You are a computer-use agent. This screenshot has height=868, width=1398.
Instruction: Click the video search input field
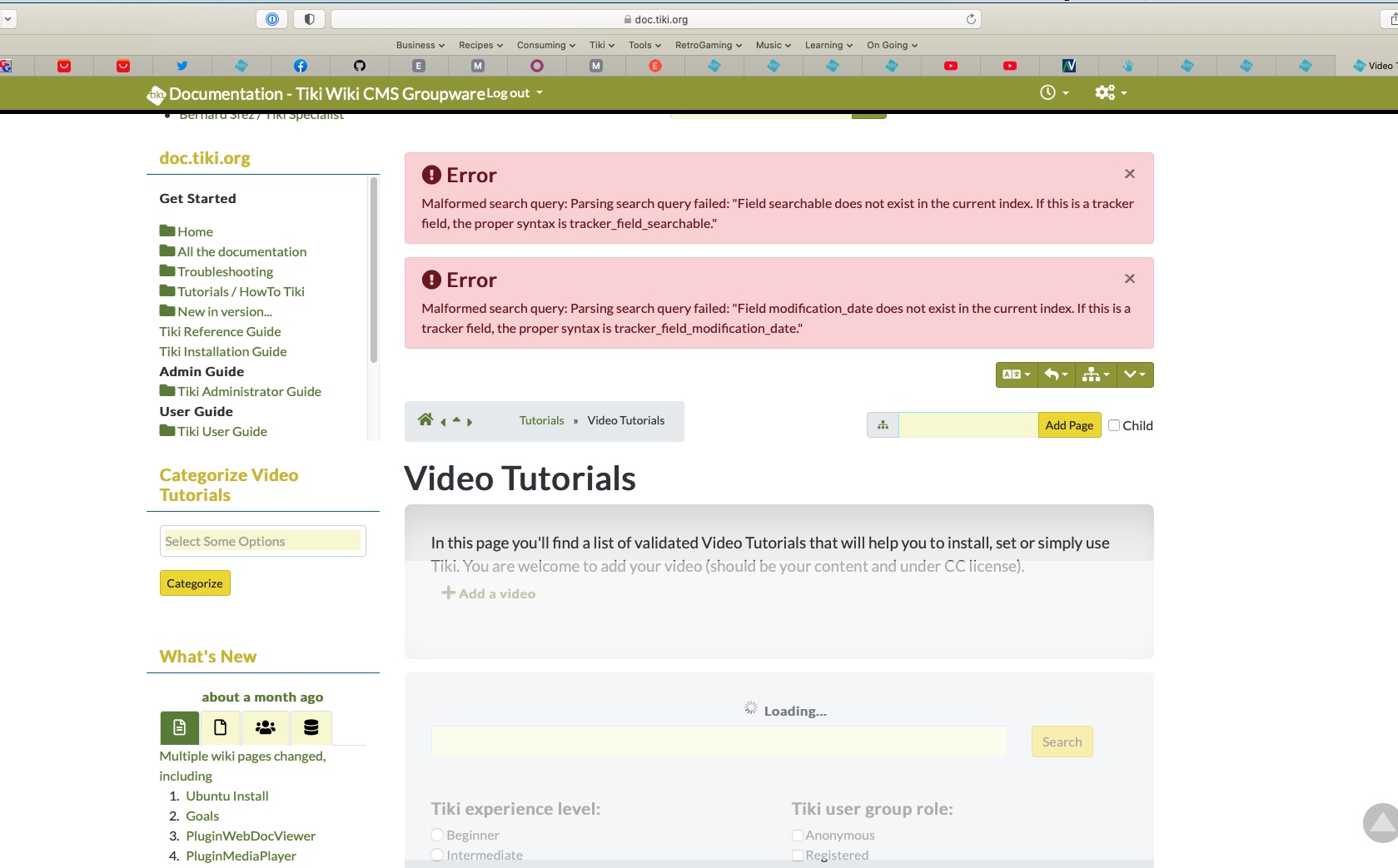tap(719, 742)
